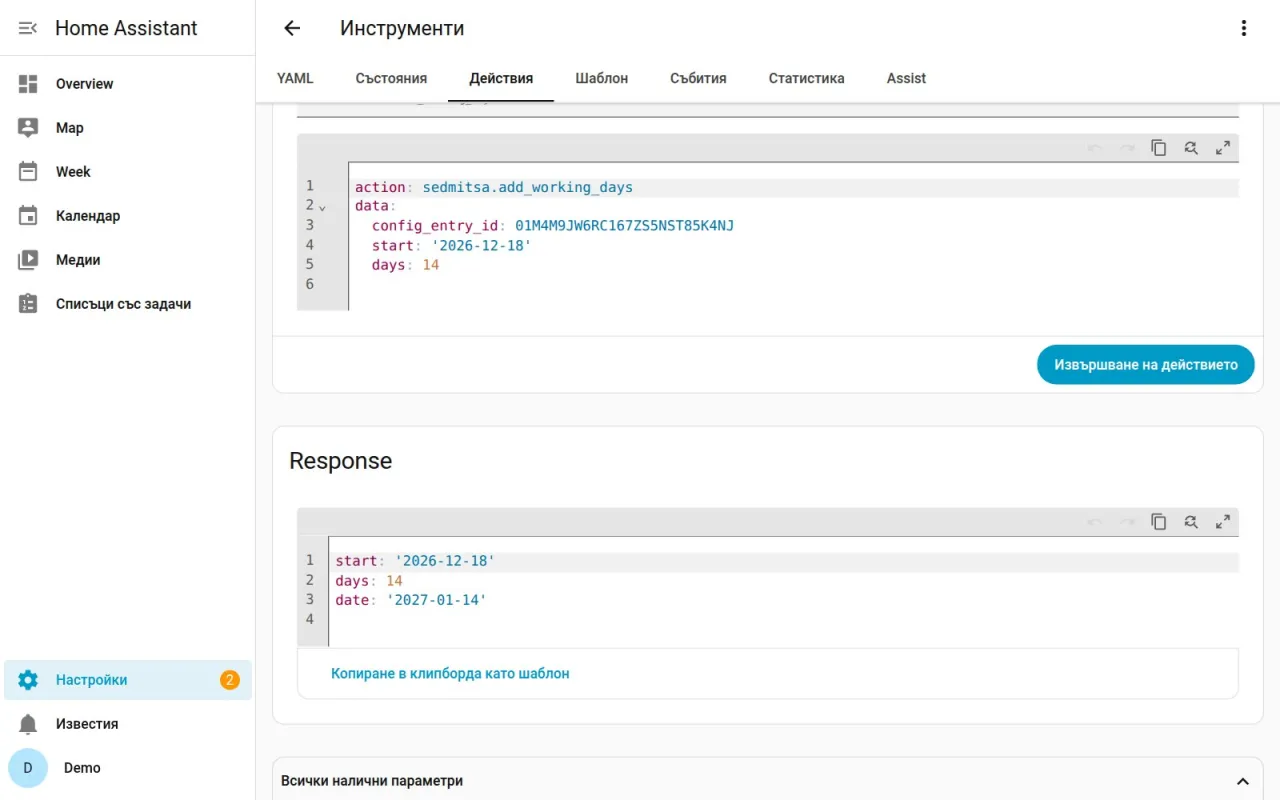Open Demo user avatar
This screenshot has width=1280, height=800.
point(28,768)
